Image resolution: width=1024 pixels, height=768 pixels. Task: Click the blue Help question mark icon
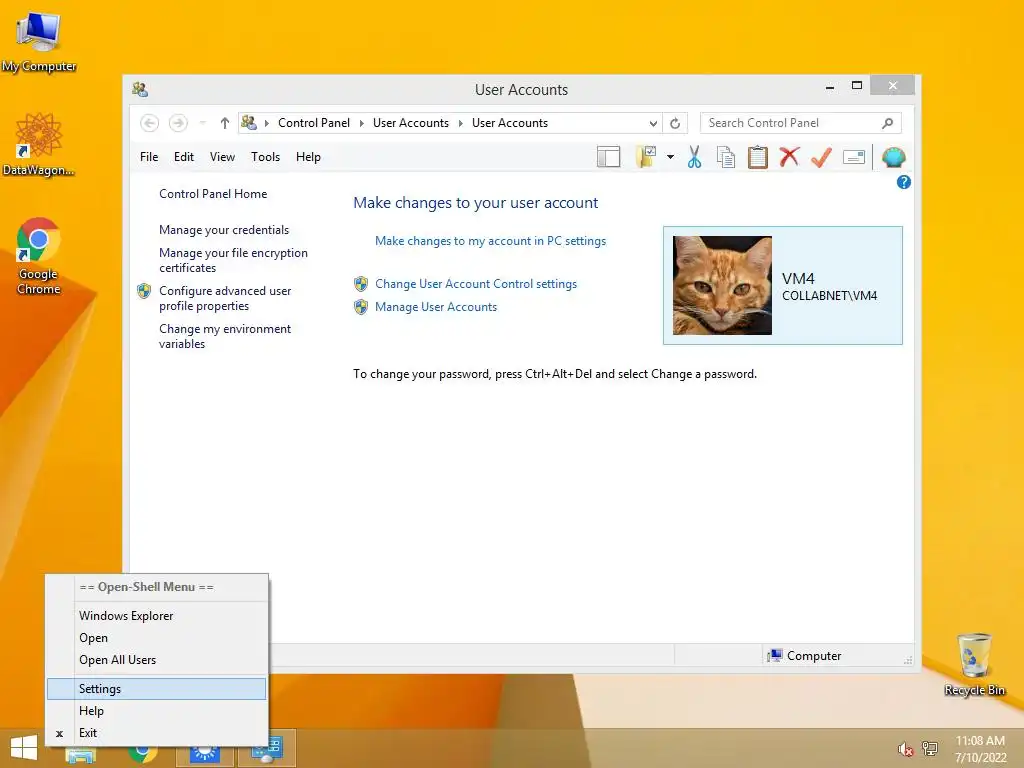pos(904,182)
